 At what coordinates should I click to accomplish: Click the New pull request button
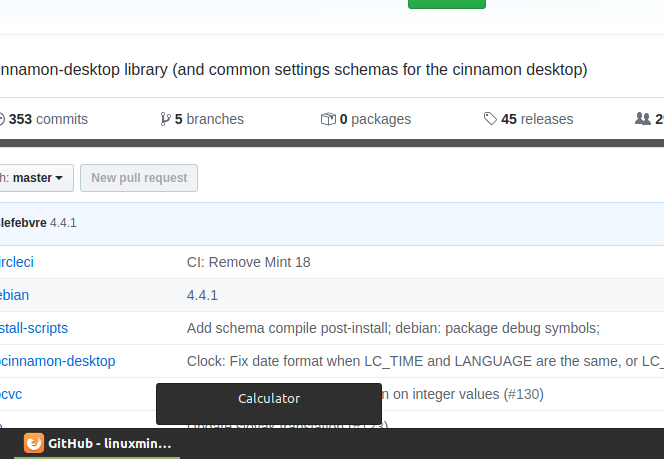[139, 178]
